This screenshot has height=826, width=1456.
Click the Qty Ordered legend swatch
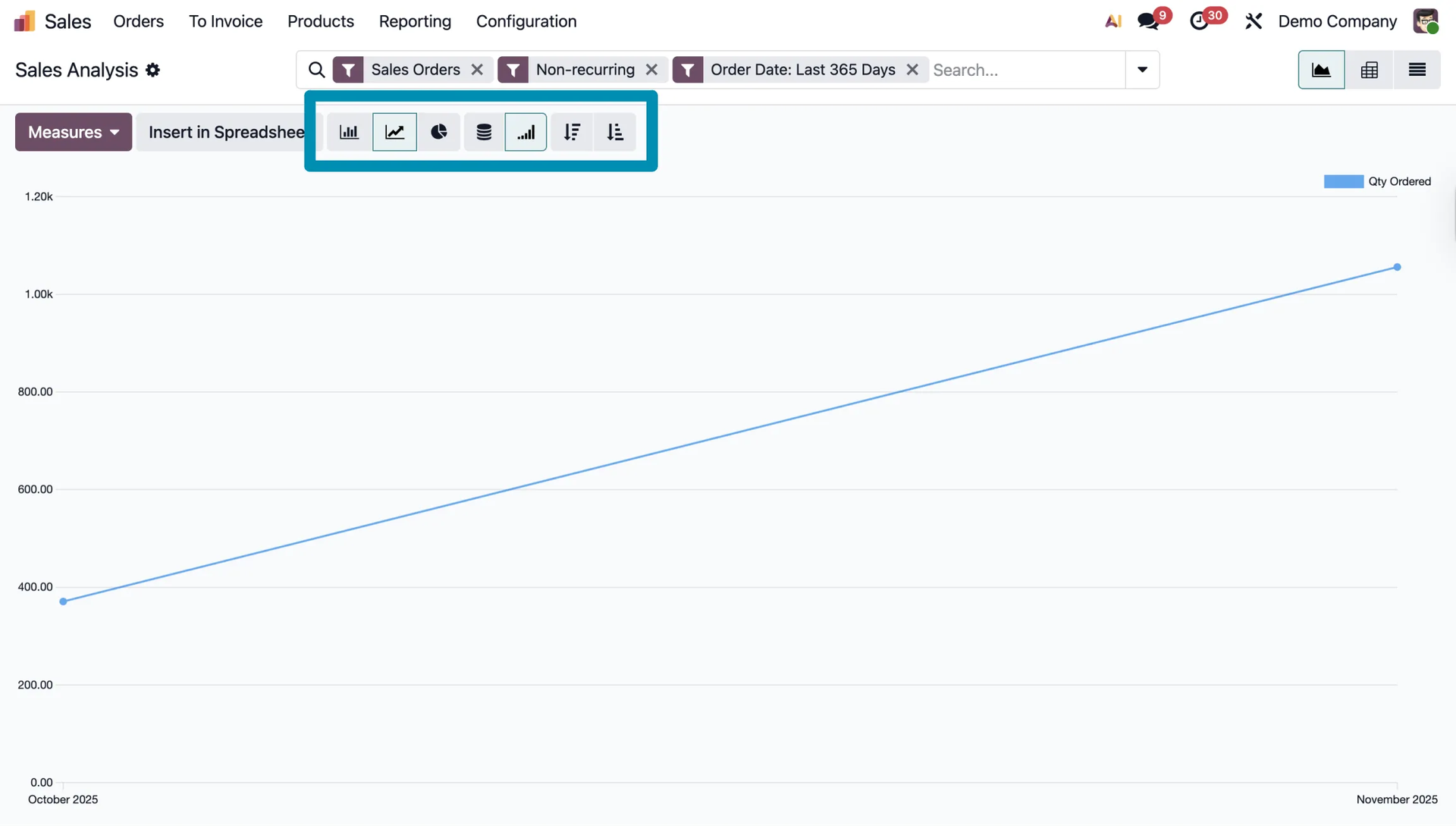1343,181
